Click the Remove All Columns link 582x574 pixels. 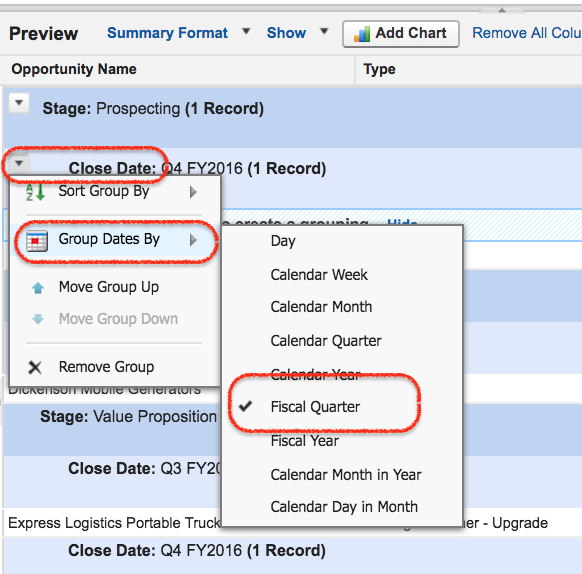coord(527,33)
